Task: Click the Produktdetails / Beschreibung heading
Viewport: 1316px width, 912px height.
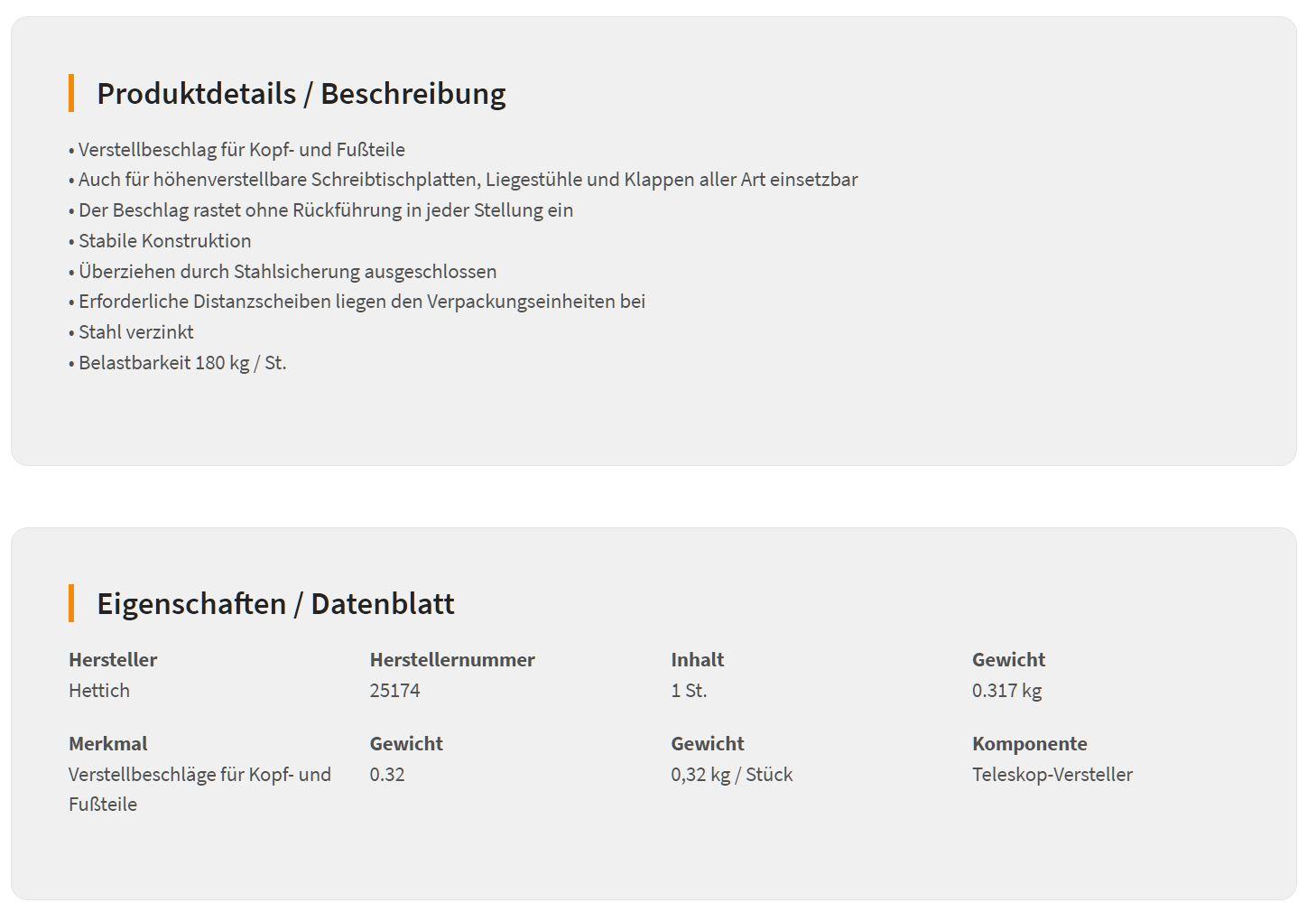Action: click(301, 94)
